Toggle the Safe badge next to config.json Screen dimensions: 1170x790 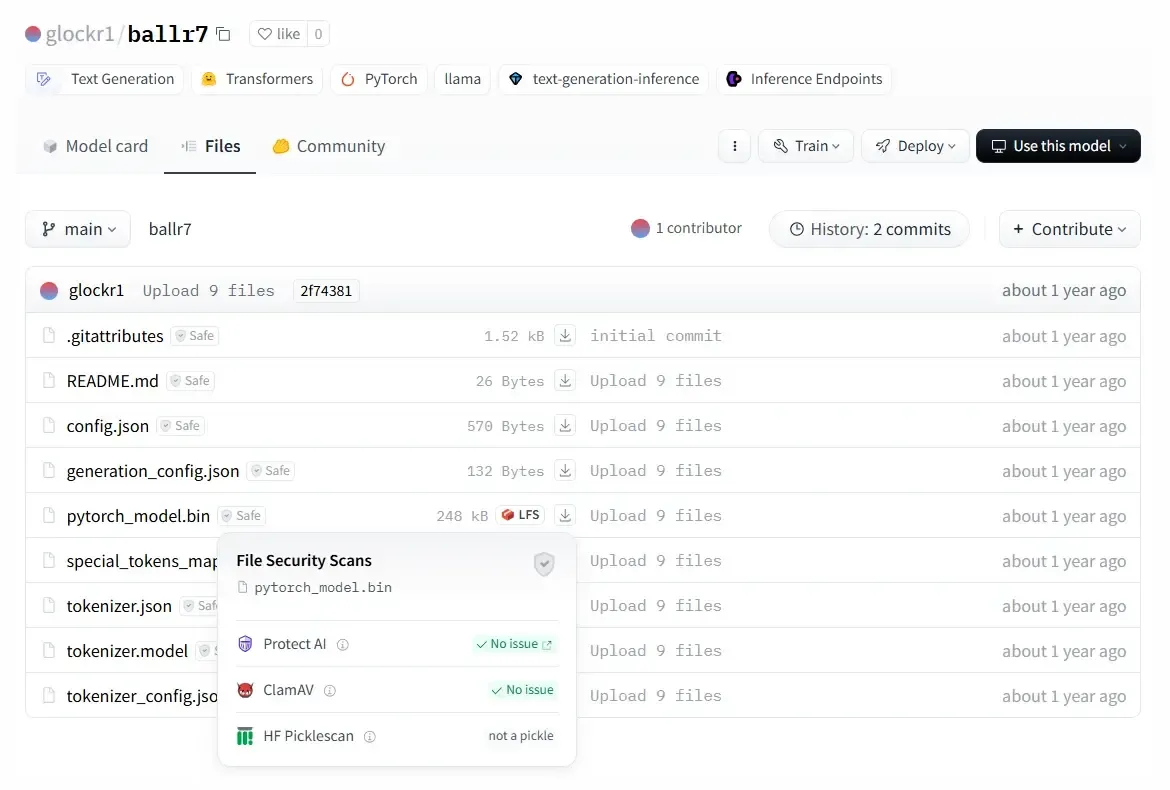point(180,426)
